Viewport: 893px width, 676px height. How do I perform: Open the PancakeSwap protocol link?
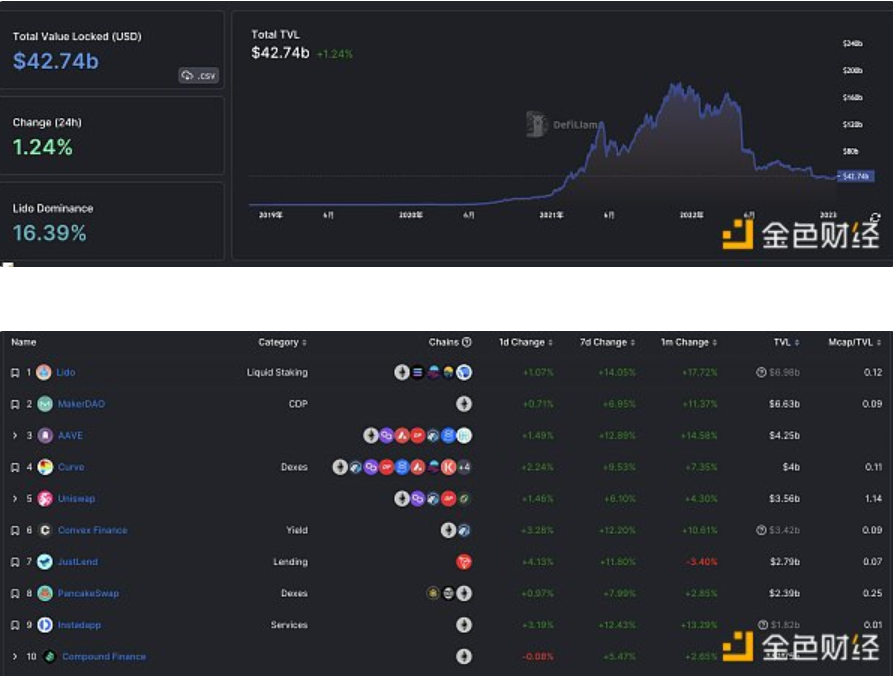pyautogui.click(x=88, y=593)
